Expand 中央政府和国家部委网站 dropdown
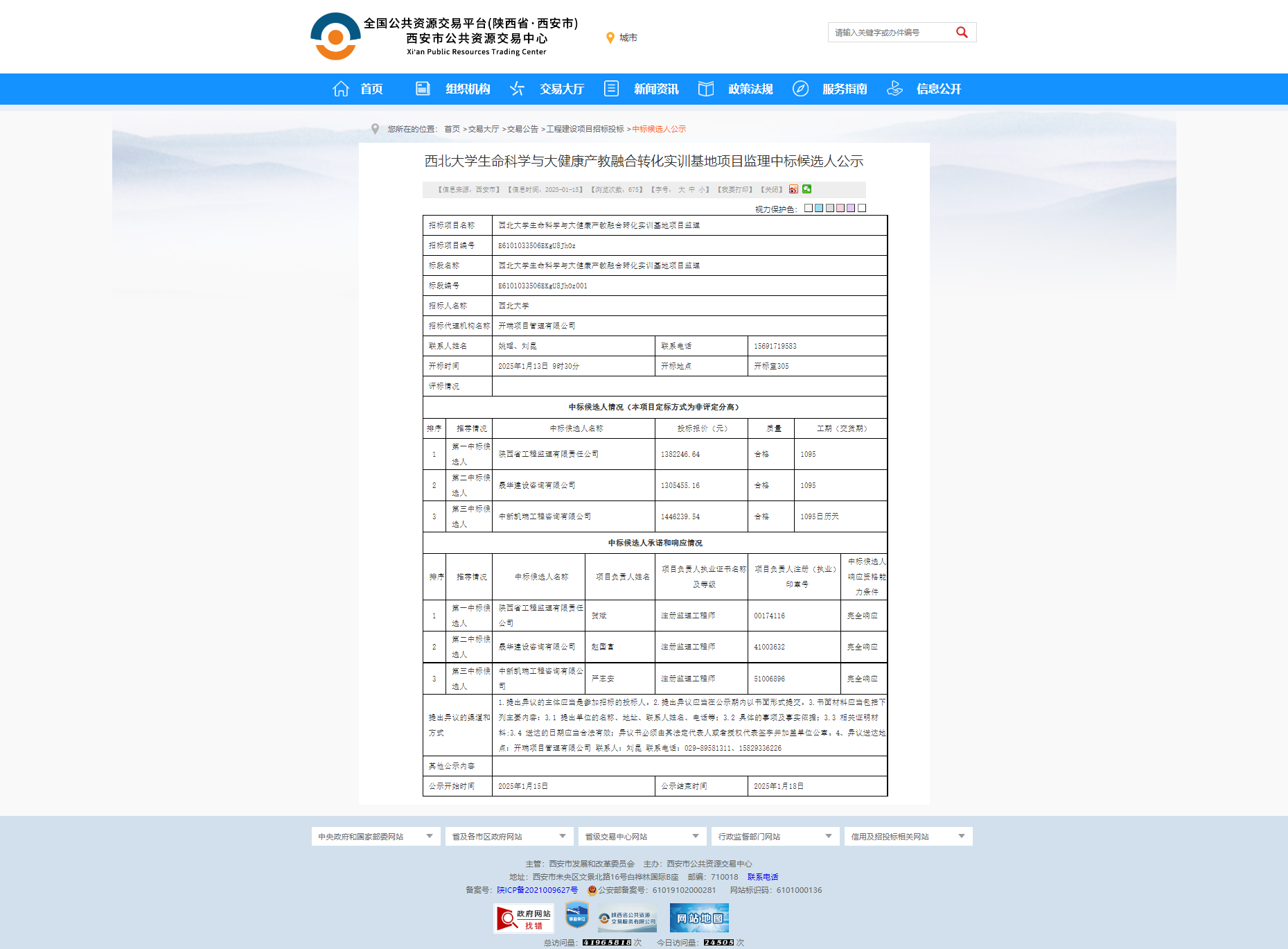The height and width of the screenshot is (949, 1288). pos(376,837)
